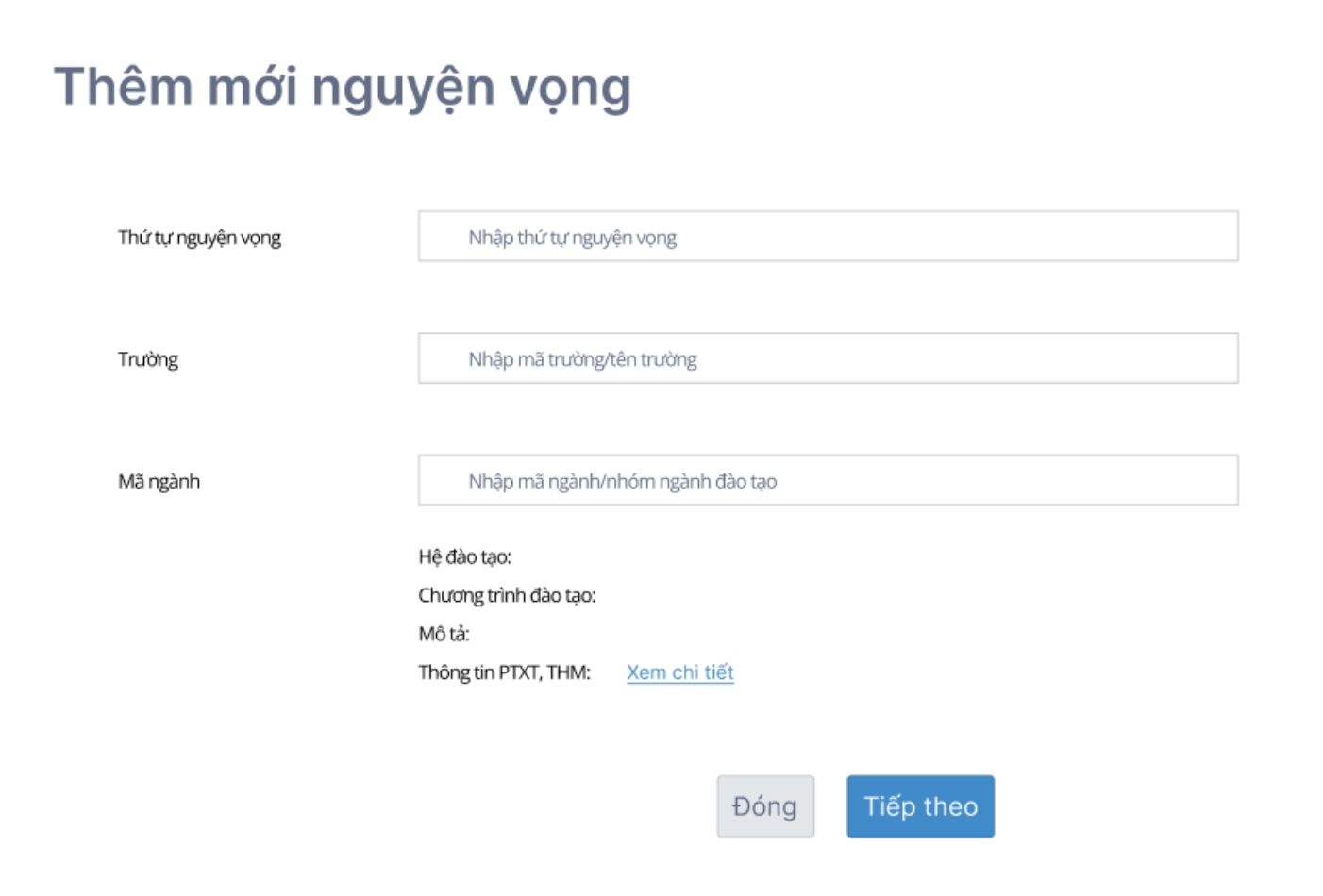Viewport: 1323px width, 896px height.
Task: Click the 'Thứ tự nguyện vọng' input field
Action: (x=828, y=237)
